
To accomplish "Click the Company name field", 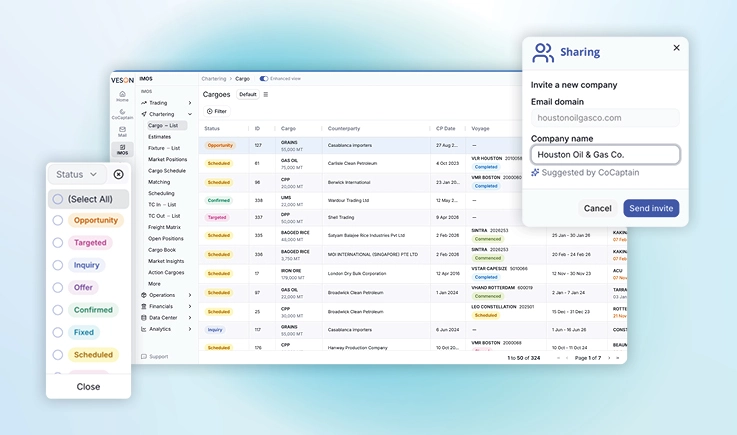I will point(605,154).
